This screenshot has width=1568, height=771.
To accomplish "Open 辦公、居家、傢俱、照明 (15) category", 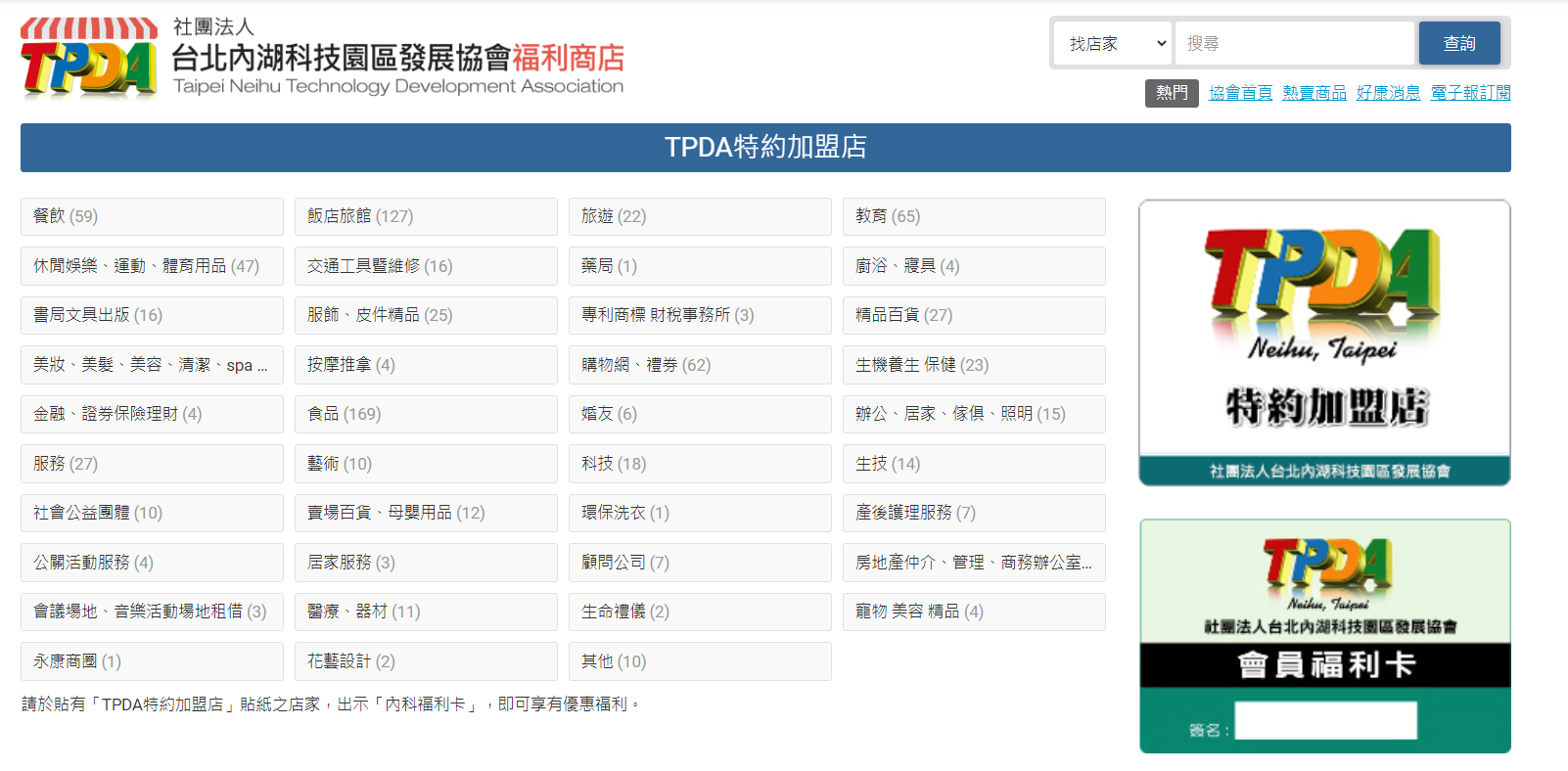I will (974, 414).
